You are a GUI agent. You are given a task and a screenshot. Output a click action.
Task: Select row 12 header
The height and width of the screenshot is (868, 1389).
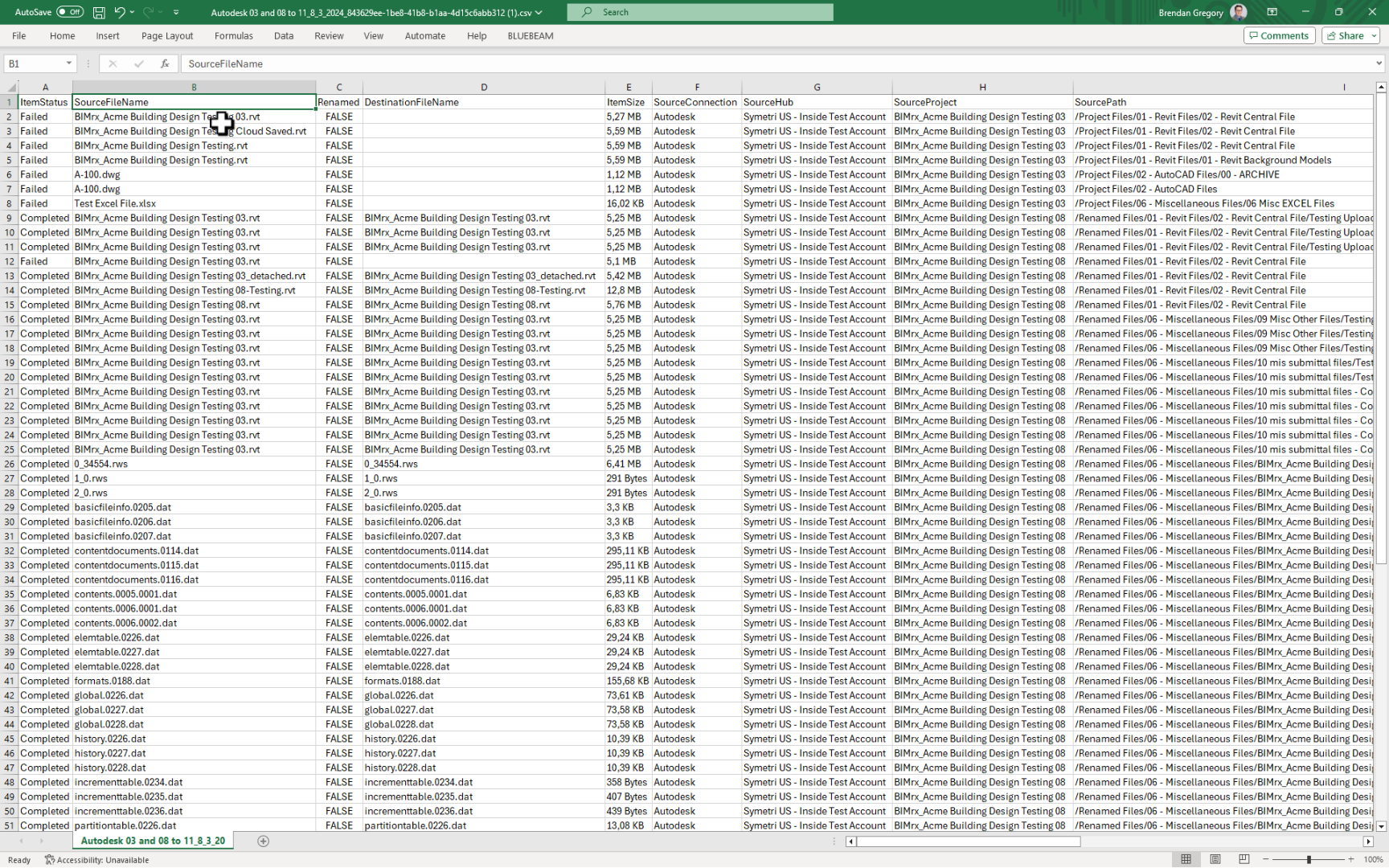(10, 261)
